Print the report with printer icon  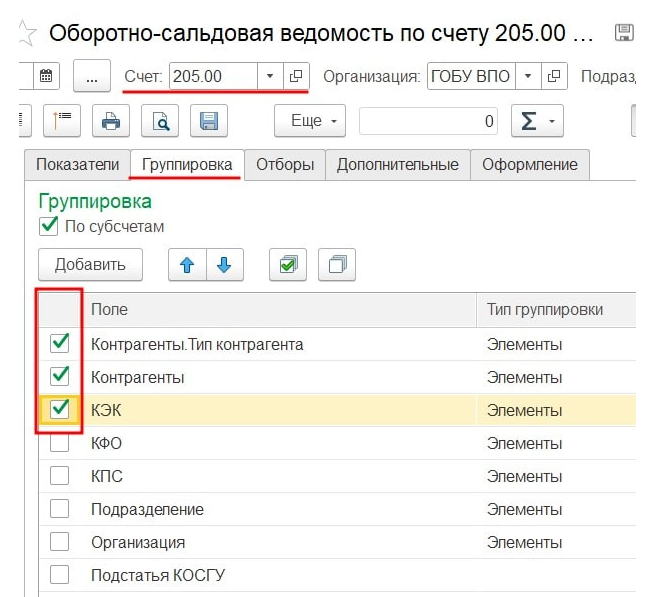click(111, 120)
